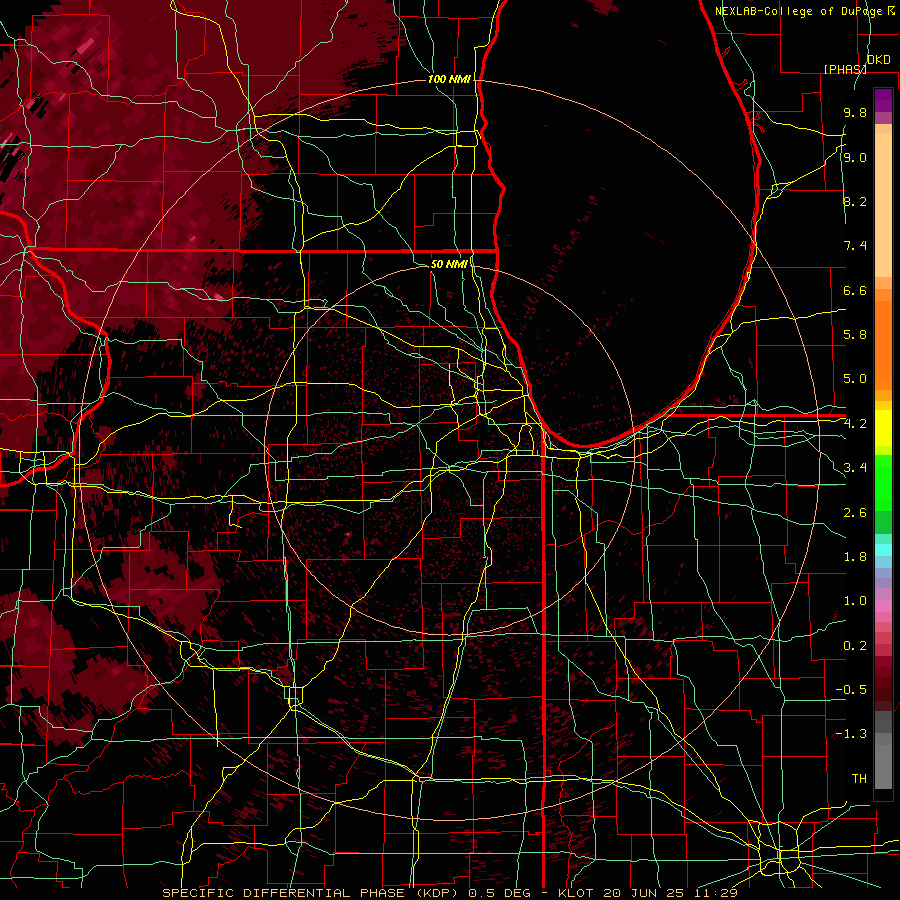Pick the orange segment of the color bar

pyautogui.click(x=883, y=344)
